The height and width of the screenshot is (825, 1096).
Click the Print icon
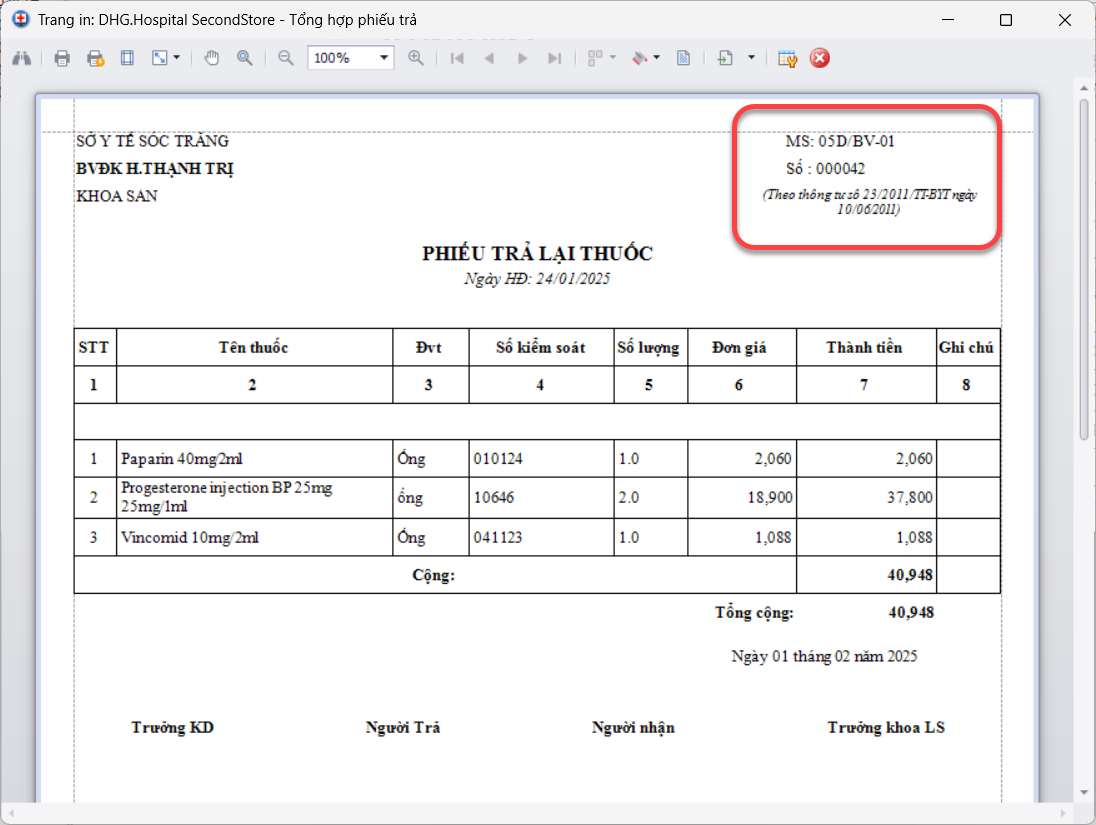click(62, 58)
